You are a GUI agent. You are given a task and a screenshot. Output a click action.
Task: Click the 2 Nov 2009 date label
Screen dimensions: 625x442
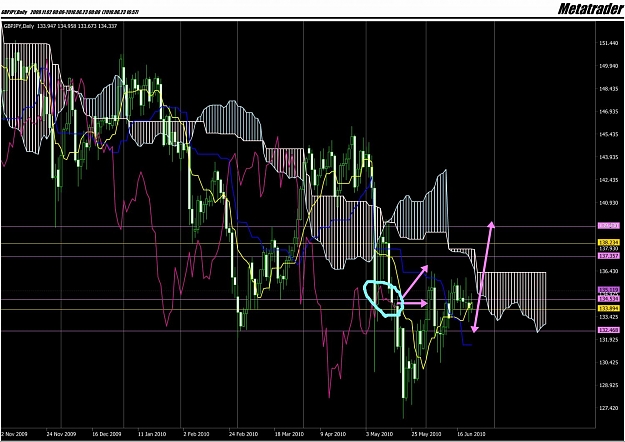click(x=14, y=434)
